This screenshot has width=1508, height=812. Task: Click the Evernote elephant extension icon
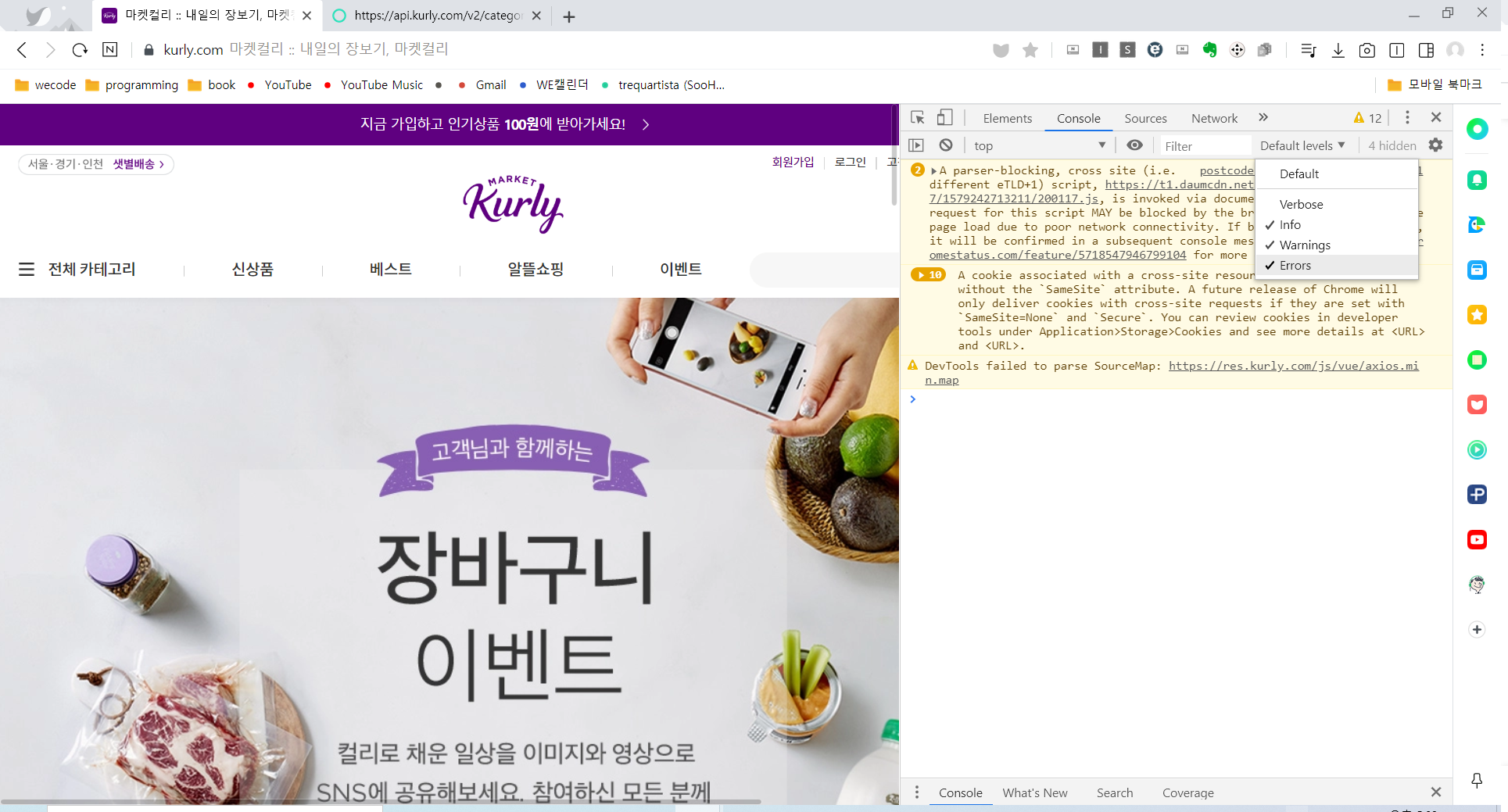coord(1209,50)
